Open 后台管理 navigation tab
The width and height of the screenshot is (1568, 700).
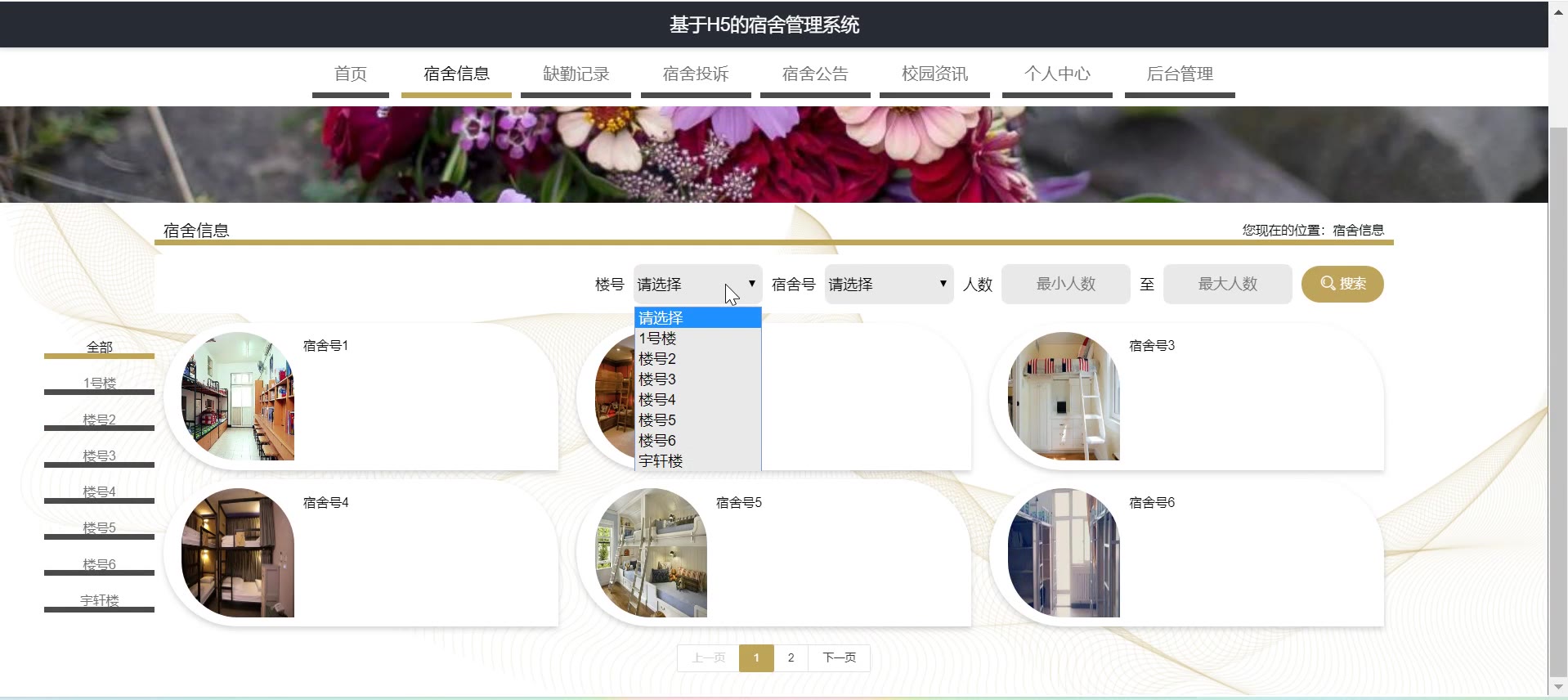pos(1180,74)
